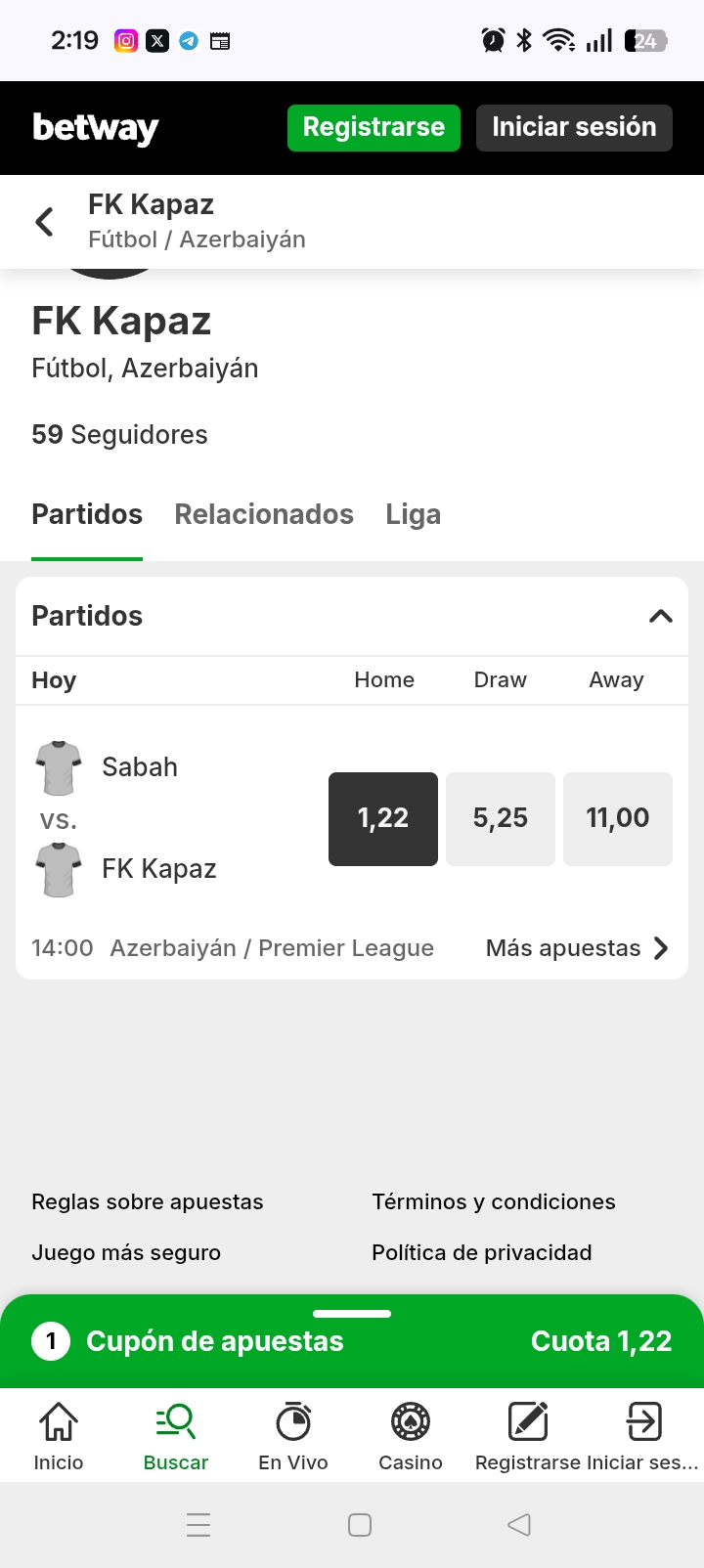Tap the Sabah team jersey thumbnail
Image resolution: width=704 pixels, height=1568 pixels.
click(59, 767)
